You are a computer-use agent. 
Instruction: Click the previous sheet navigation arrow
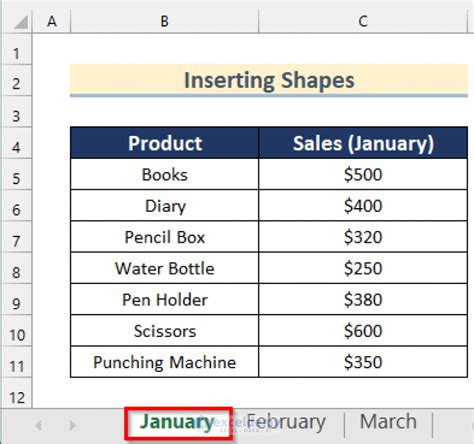pyautogui.click(x=39, y=425)
